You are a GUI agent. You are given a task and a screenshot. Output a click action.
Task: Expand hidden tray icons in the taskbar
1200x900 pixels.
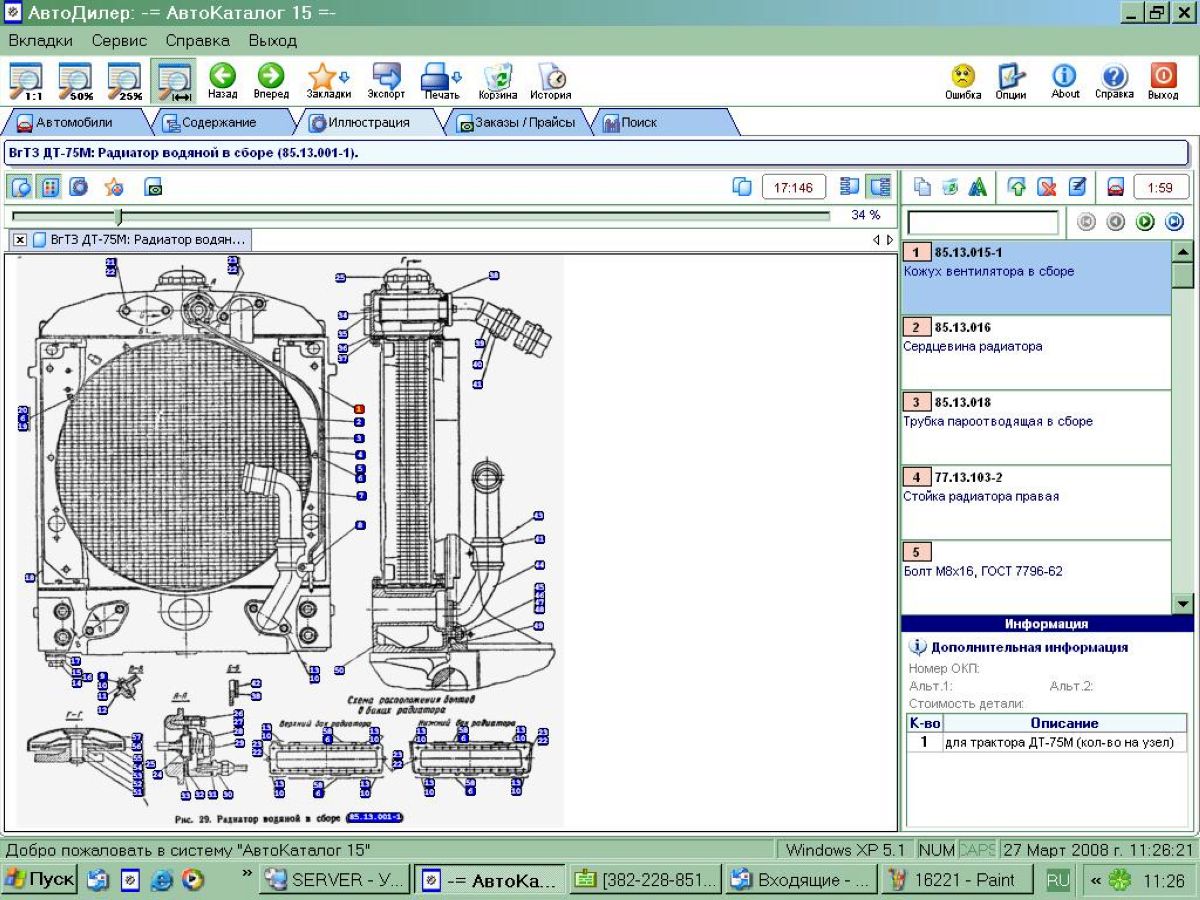coord(1096,881)
